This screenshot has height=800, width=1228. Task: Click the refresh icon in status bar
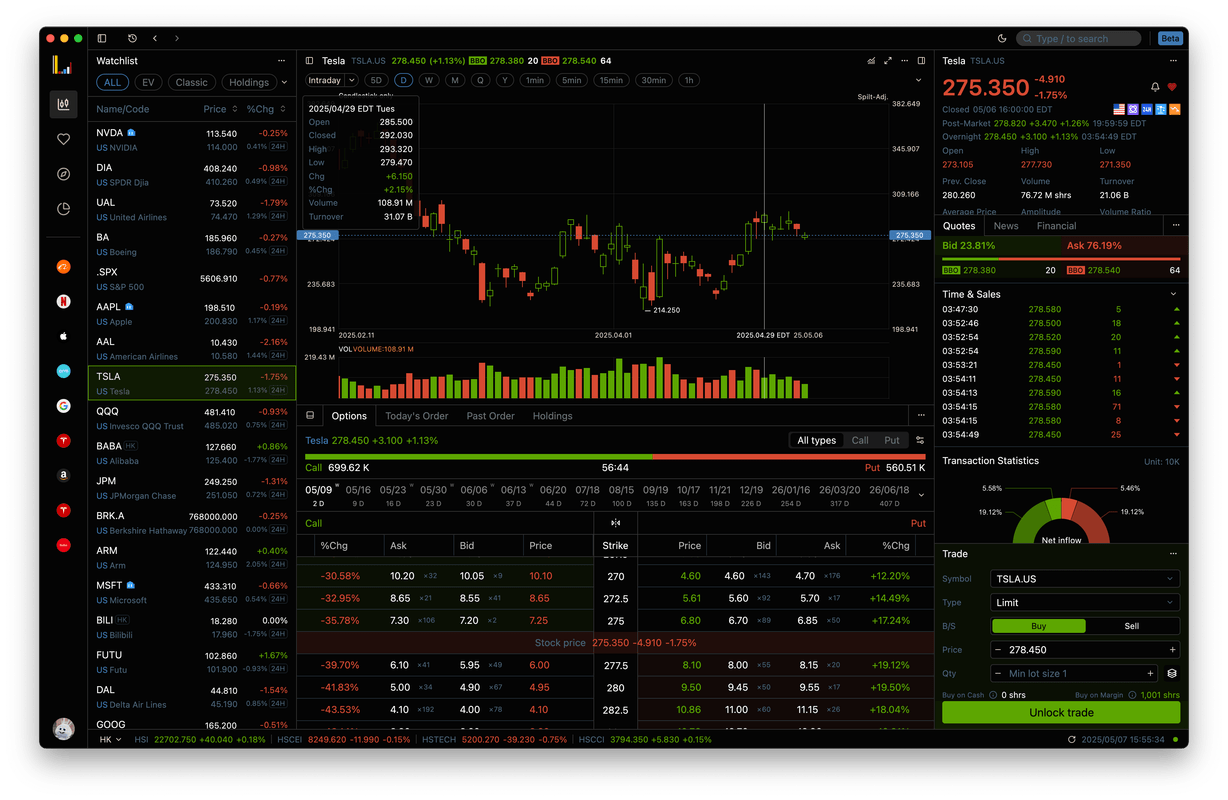[1072, 739]
